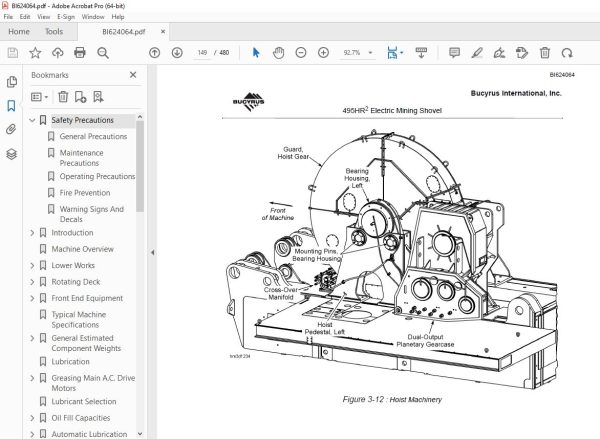Click the find current bookmark icon
The image size is (600, 439).
click(98, 97)
